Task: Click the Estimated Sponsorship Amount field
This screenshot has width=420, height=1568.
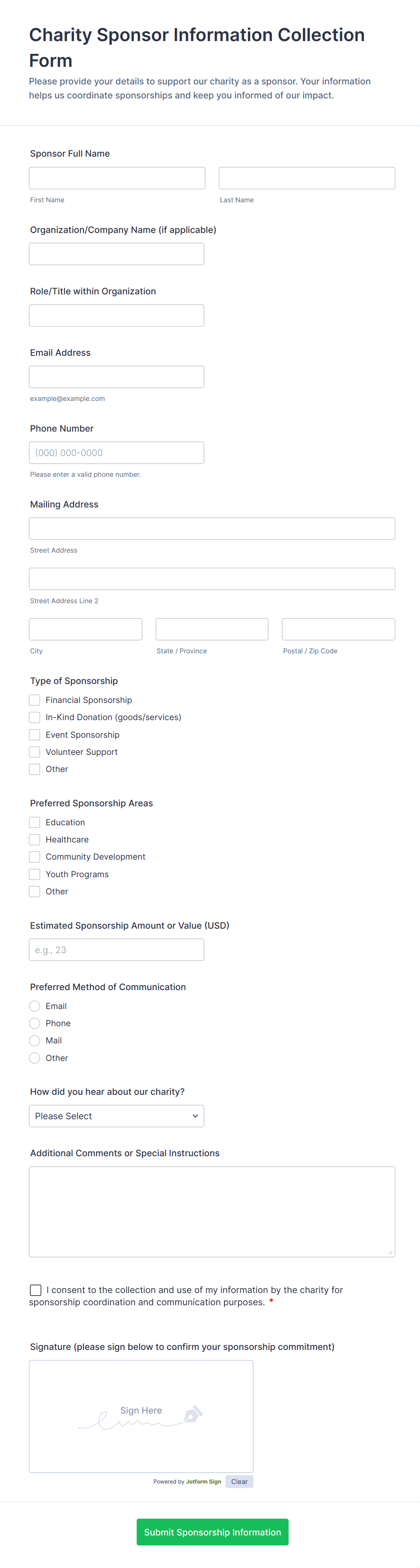Action: pyautogui.click(x=116, y=949)
